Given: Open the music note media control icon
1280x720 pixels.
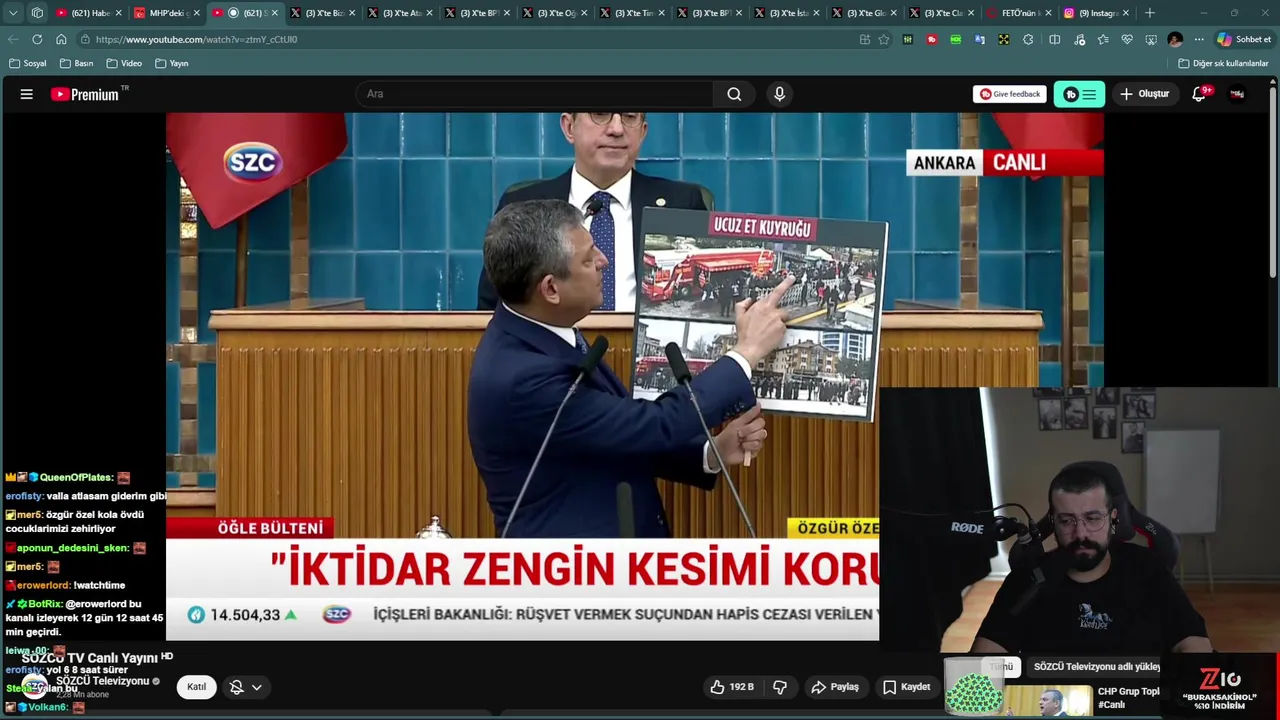Looking at the screenshot, I should 1079,39.
